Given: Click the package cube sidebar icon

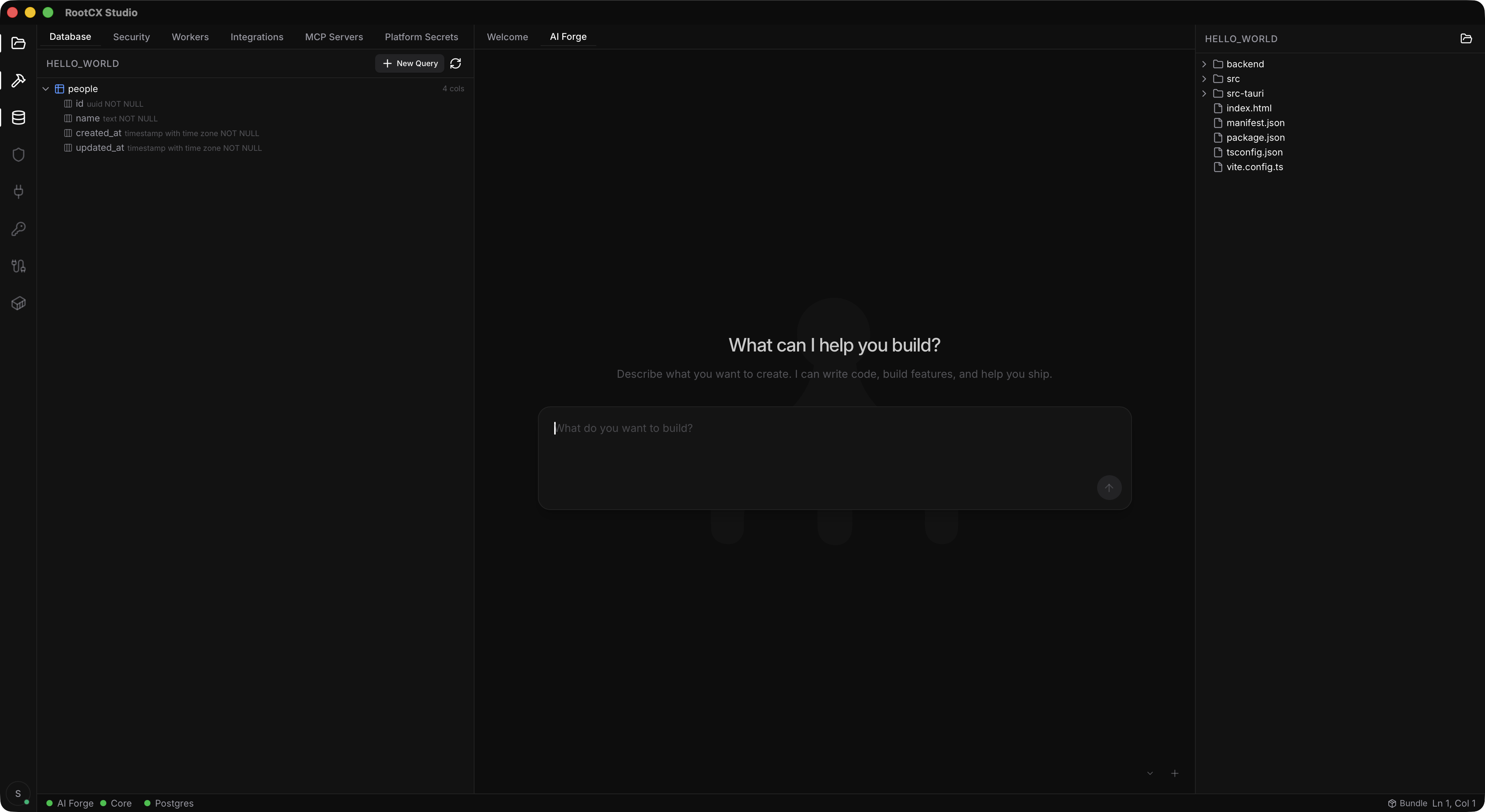Looking at the screenshot, I should pyautogui.click(x=19, y=303).
